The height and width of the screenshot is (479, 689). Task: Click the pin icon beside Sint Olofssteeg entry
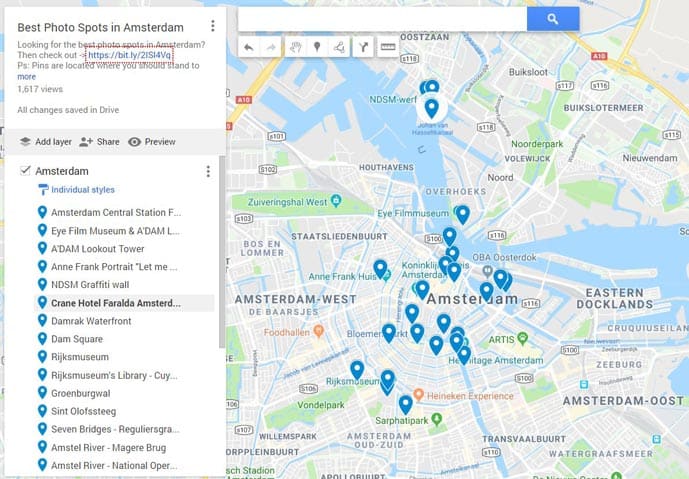click(x=42, y=411)
